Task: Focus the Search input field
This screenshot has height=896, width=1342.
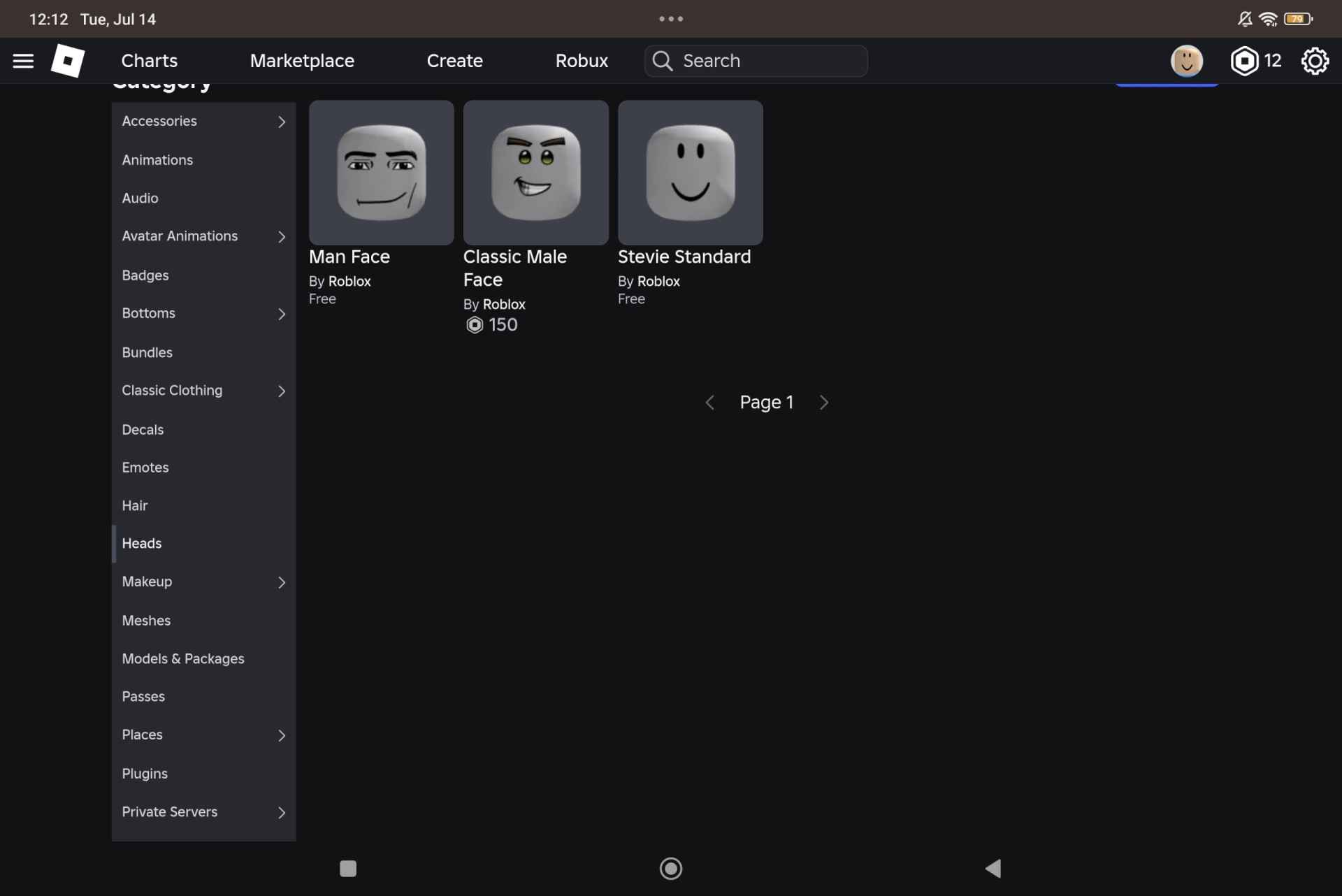Action: click(x=756, y=61)
